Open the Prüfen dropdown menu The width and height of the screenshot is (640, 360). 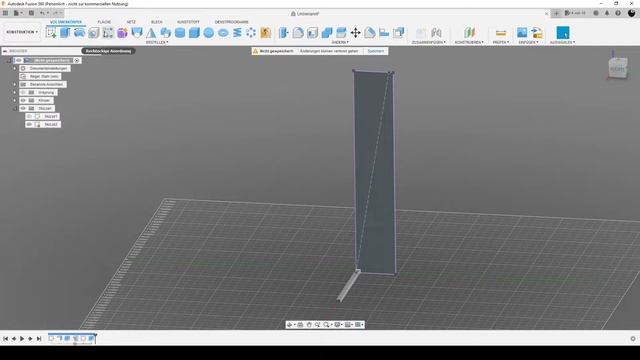pyautogui.click(x=501, y=42)
